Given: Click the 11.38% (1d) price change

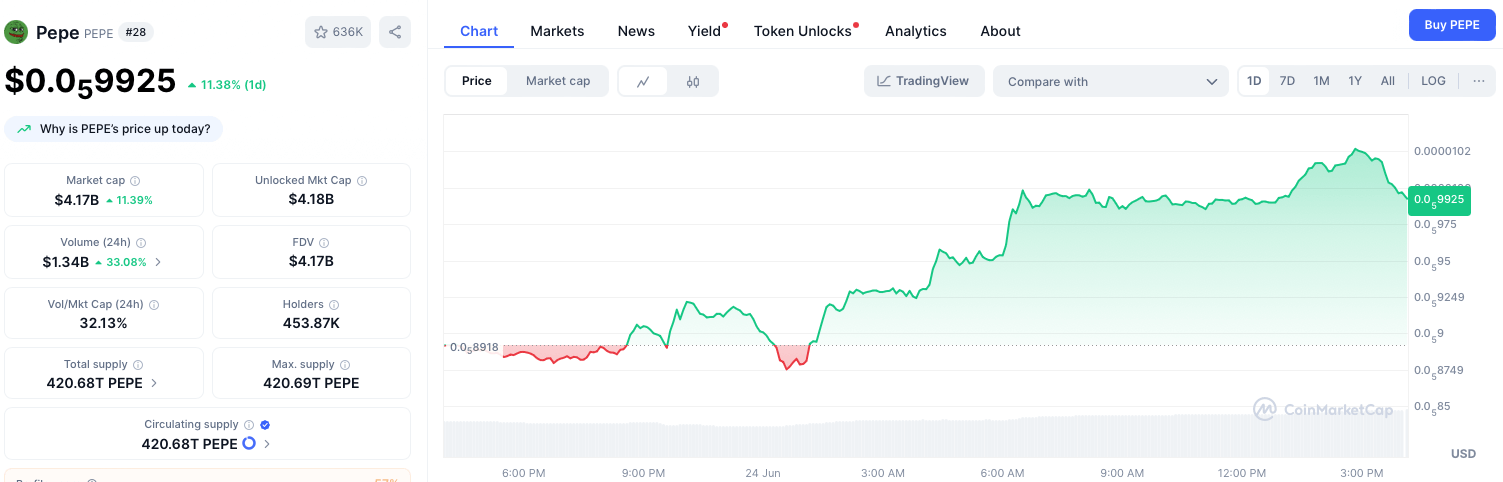Looking at the screenshot, I should click(x=227, y=85).
